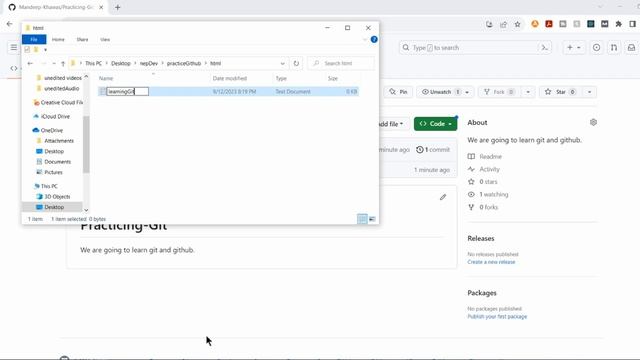Open GitHub create new plus dropdown
640x360 pixels.
573,48
